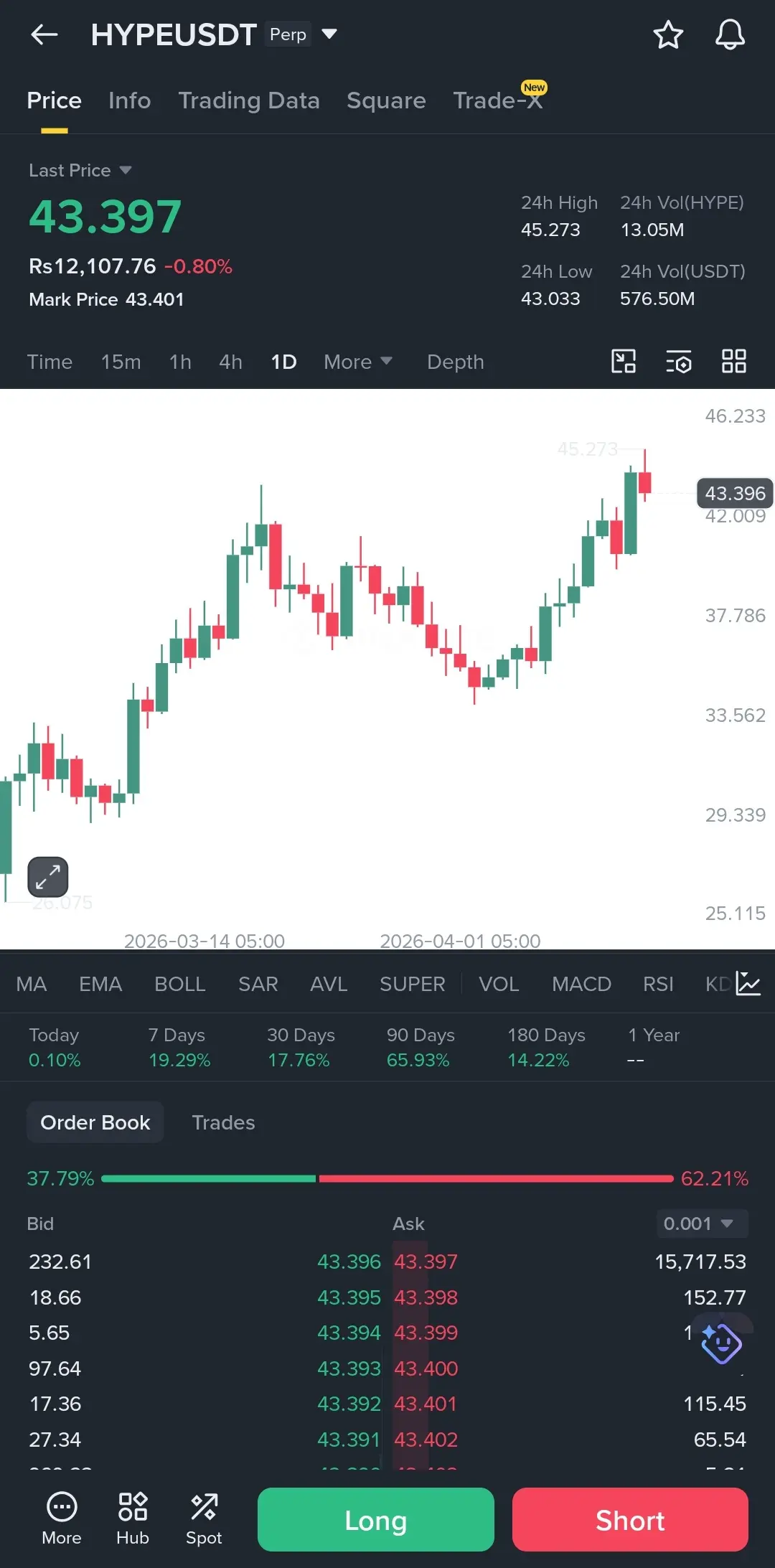The image size is (775, 1568).
Task: Open chart settings icon
Action: [678, 362]
